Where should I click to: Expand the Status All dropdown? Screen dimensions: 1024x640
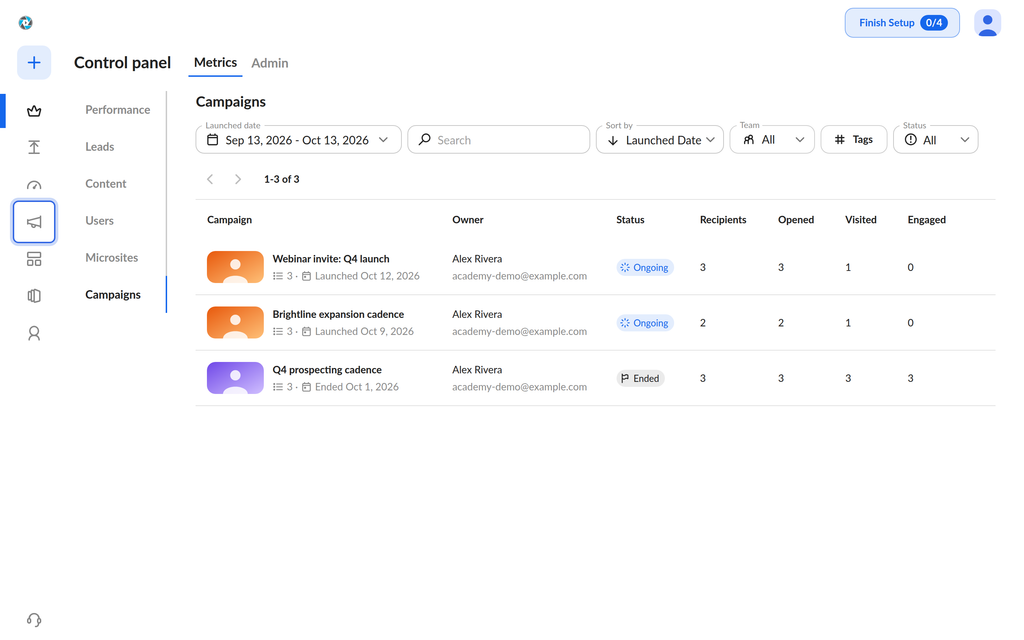click(x=936, y=140)
